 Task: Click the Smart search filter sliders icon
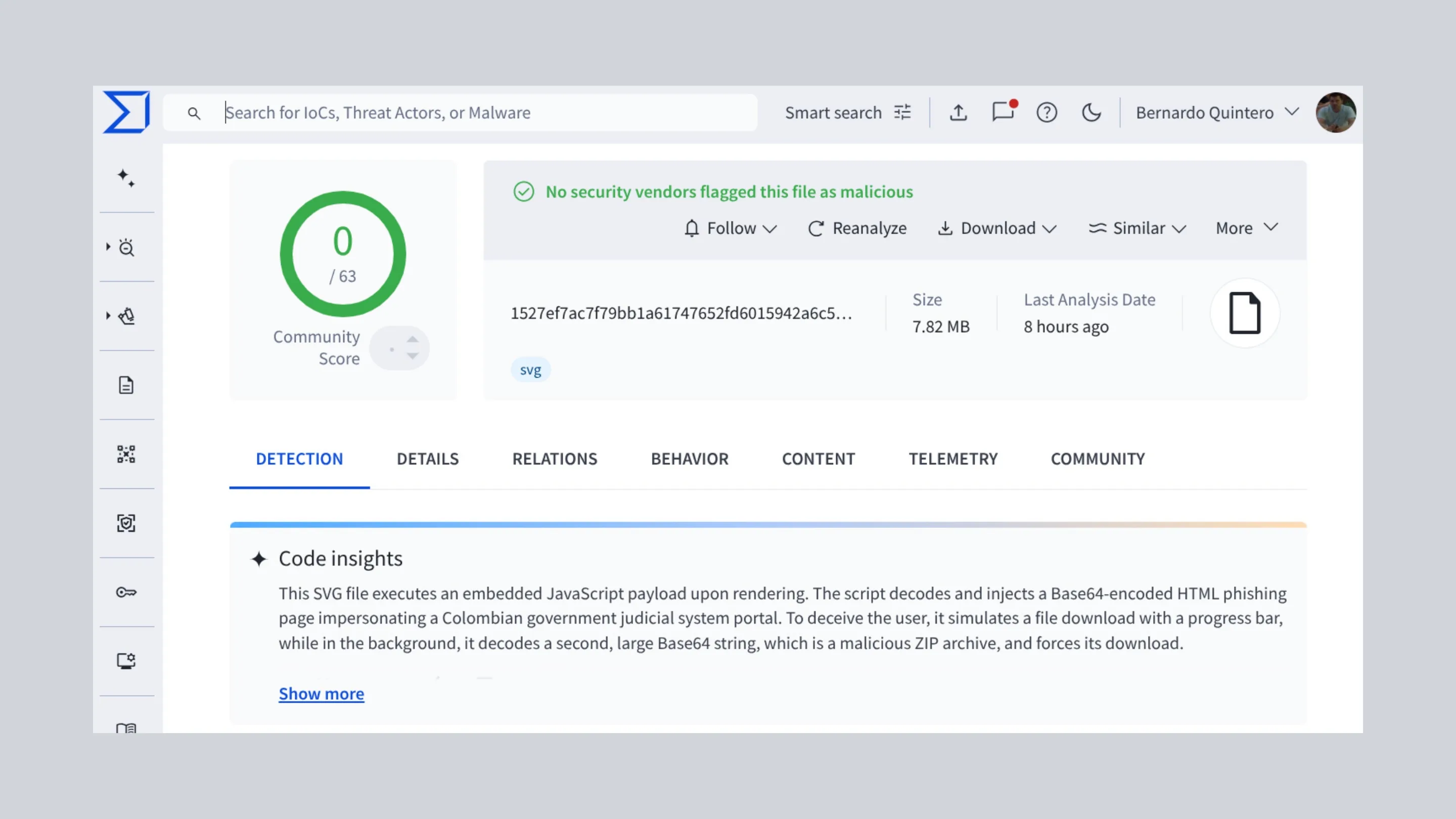(902, 112)
